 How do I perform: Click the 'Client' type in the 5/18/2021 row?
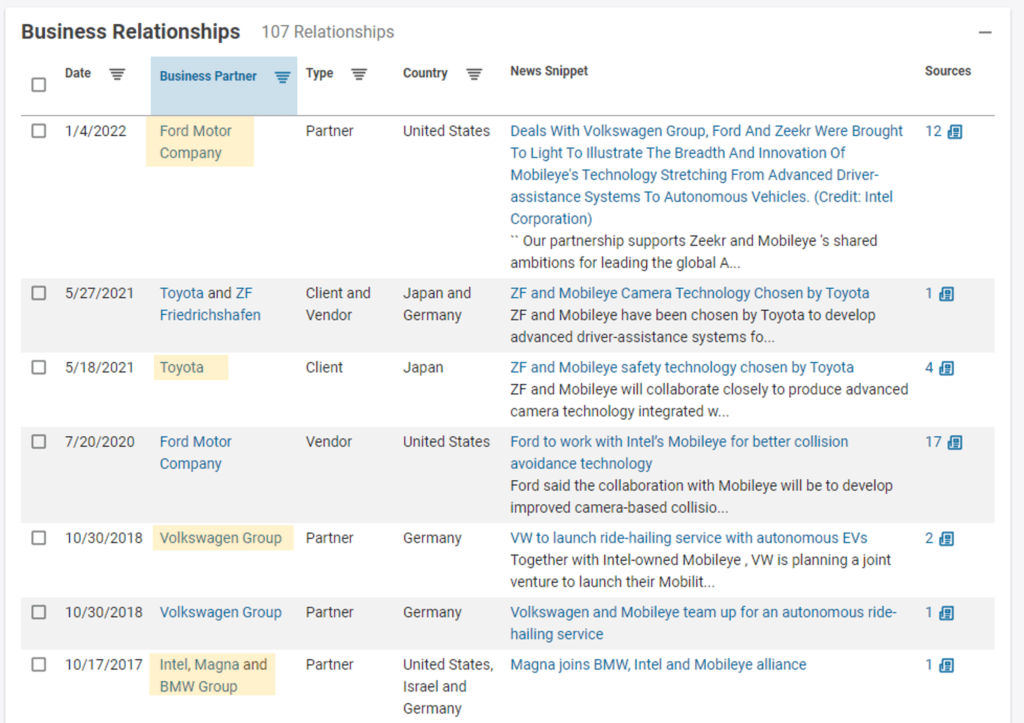[x=324, y=368]
